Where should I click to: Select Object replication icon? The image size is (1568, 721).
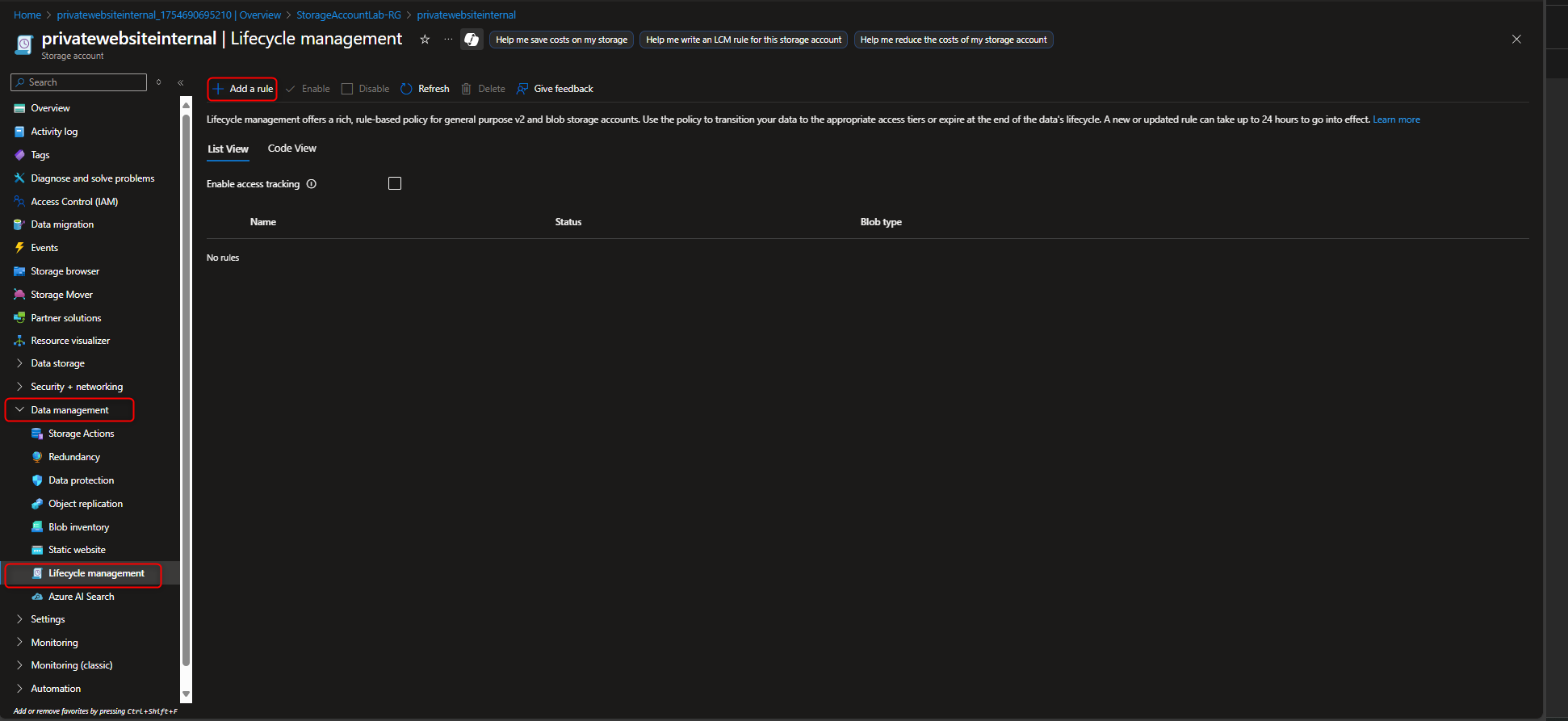tap(37, 504)
